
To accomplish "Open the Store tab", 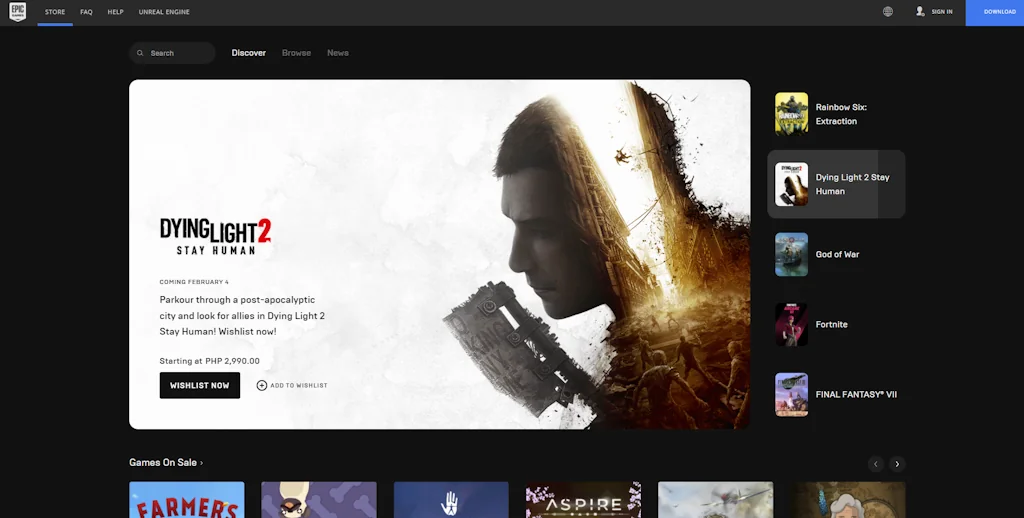I will 55,12.
